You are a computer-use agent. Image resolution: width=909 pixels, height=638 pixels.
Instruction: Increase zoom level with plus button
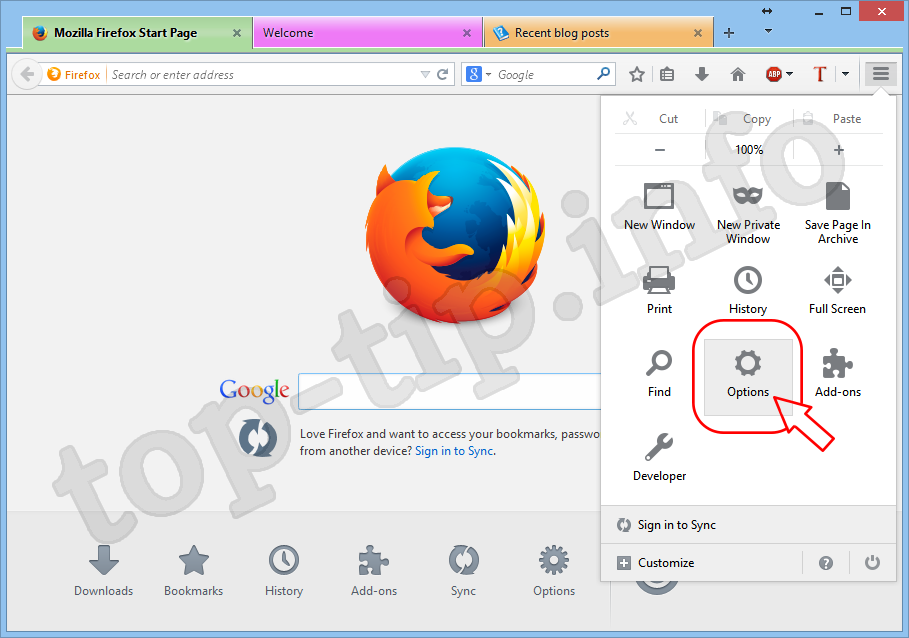point(838,150)
